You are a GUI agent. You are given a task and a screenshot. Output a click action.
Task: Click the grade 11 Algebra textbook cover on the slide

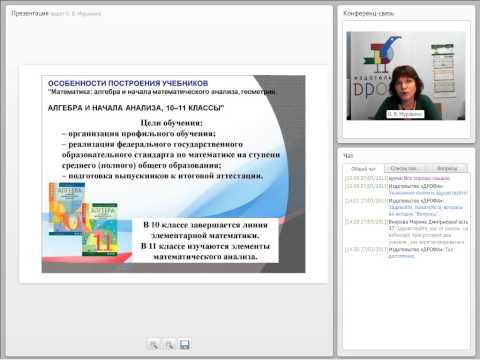[100, 229]
